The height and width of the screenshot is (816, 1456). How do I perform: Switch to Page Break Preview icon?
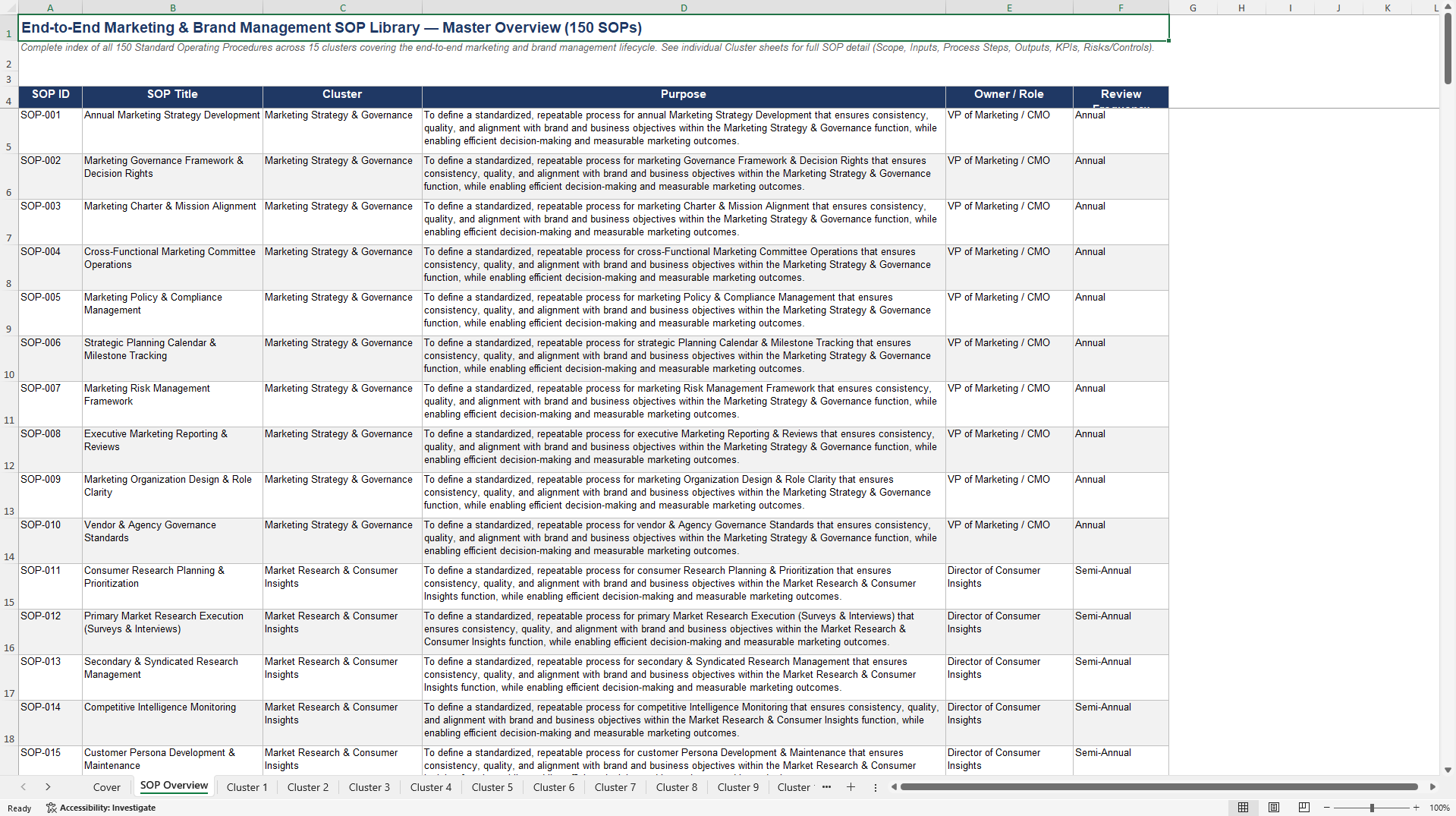[x=1304, y=808]
